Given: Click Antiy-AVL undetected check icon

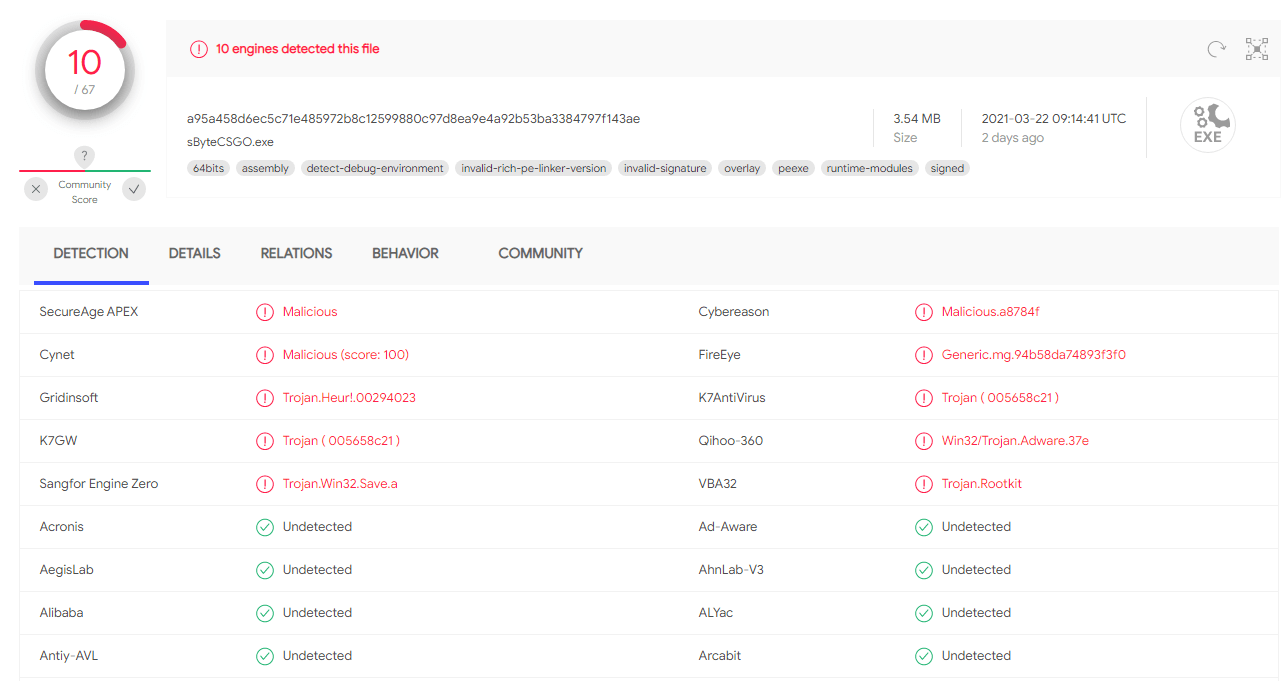Looking at the screenshot, I should (x=265, y=656).
